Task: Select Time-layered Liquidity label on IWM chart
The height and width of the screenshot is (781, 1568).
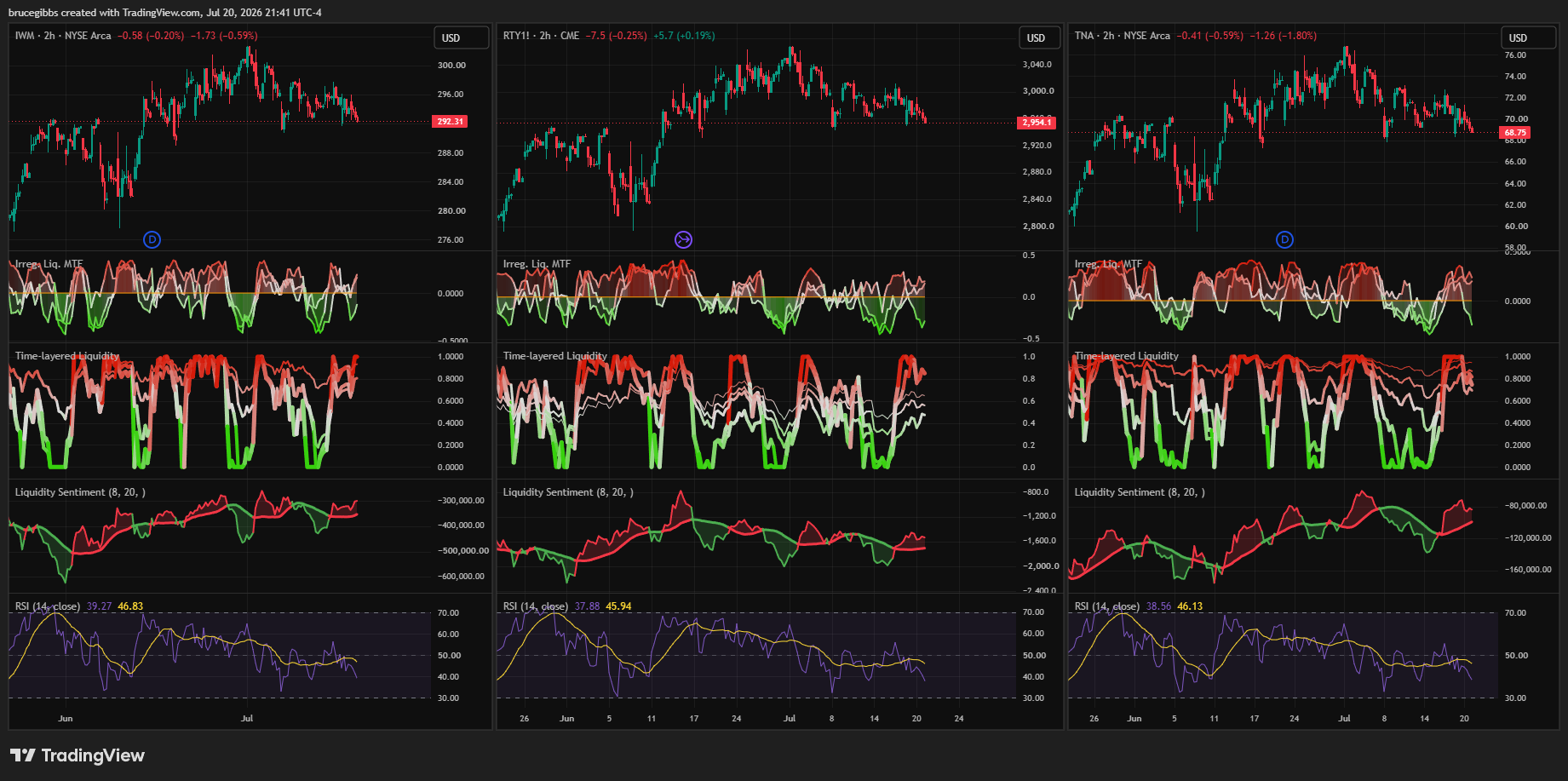Action: (67, 356)
